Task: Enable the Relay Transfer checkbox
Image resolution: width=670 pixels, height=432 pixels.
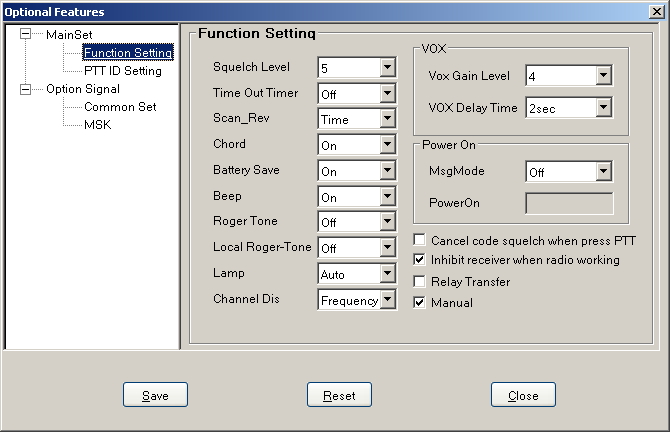Action: (420, 282)
